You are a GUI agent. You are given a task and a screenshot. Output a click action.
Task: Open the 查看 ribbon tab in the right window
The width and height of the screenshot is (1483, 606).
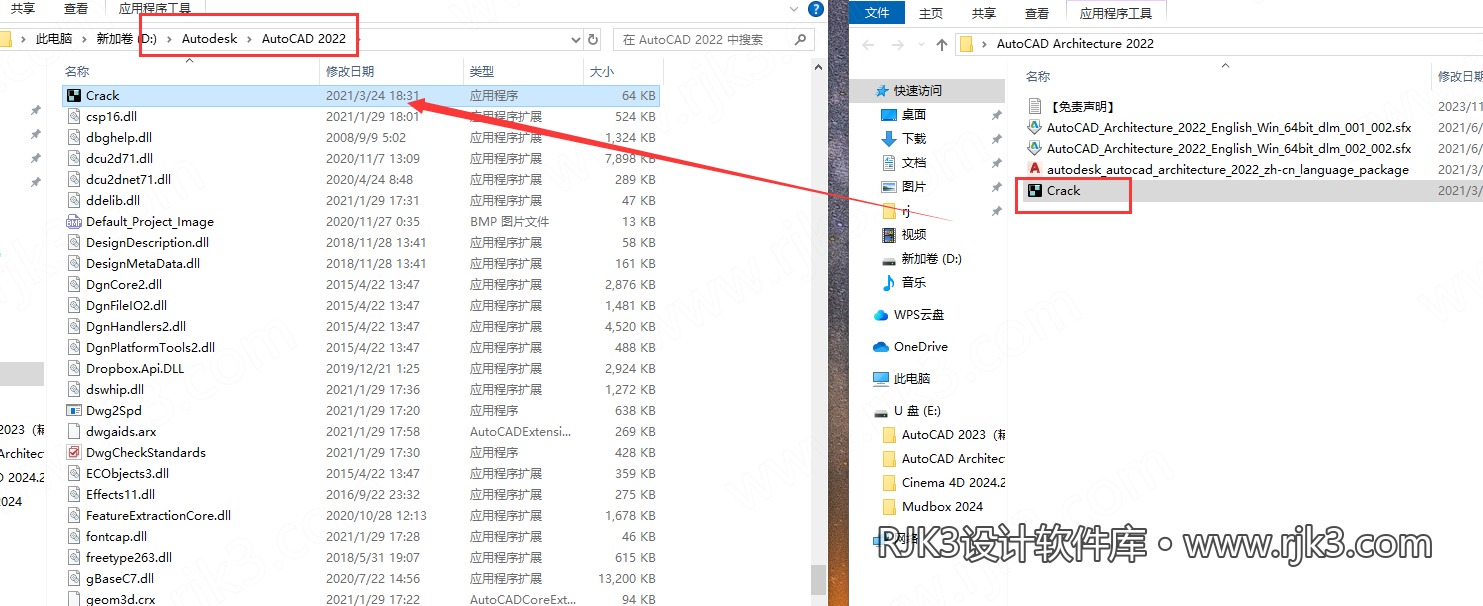click(1037, 13)
